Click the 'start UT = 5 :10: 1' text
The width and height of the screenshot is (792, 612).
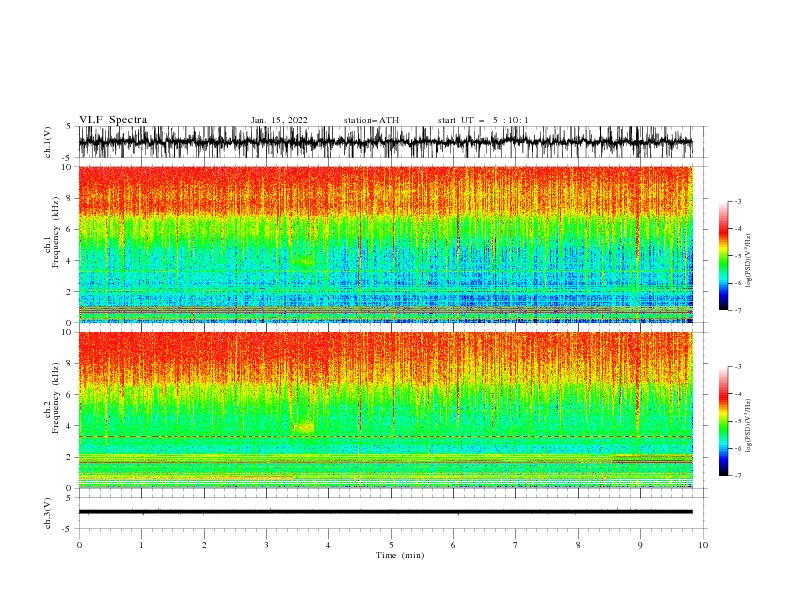coord(483,120)
